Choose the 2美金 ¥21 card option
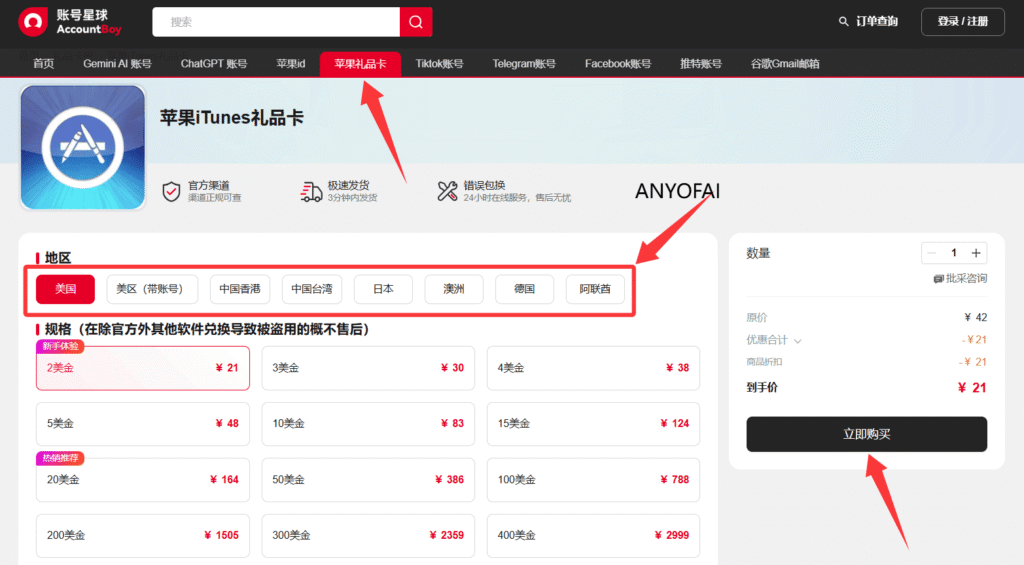Viewport: 1024px width, 565px height. 143,368
